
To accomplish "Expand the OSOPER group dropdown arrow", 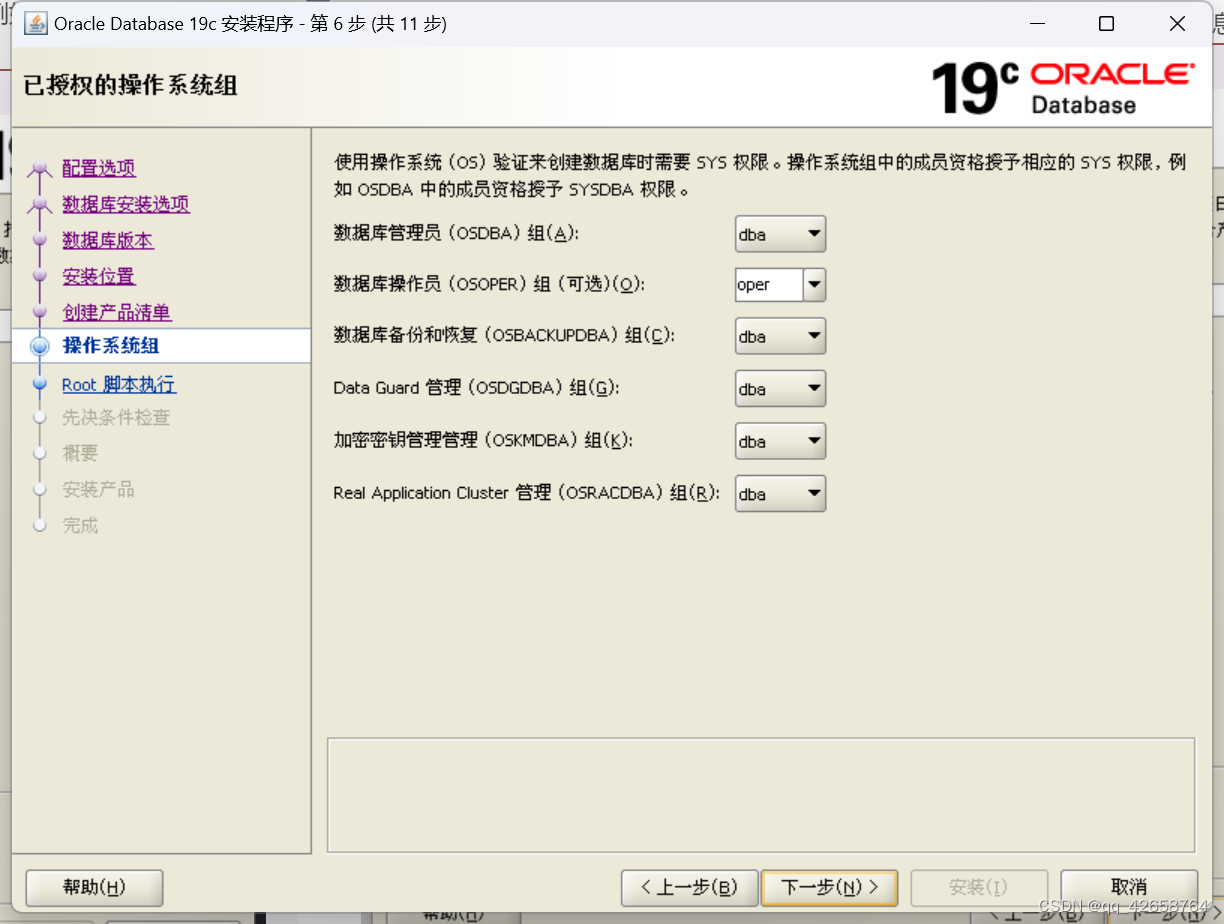I will 814,285.
